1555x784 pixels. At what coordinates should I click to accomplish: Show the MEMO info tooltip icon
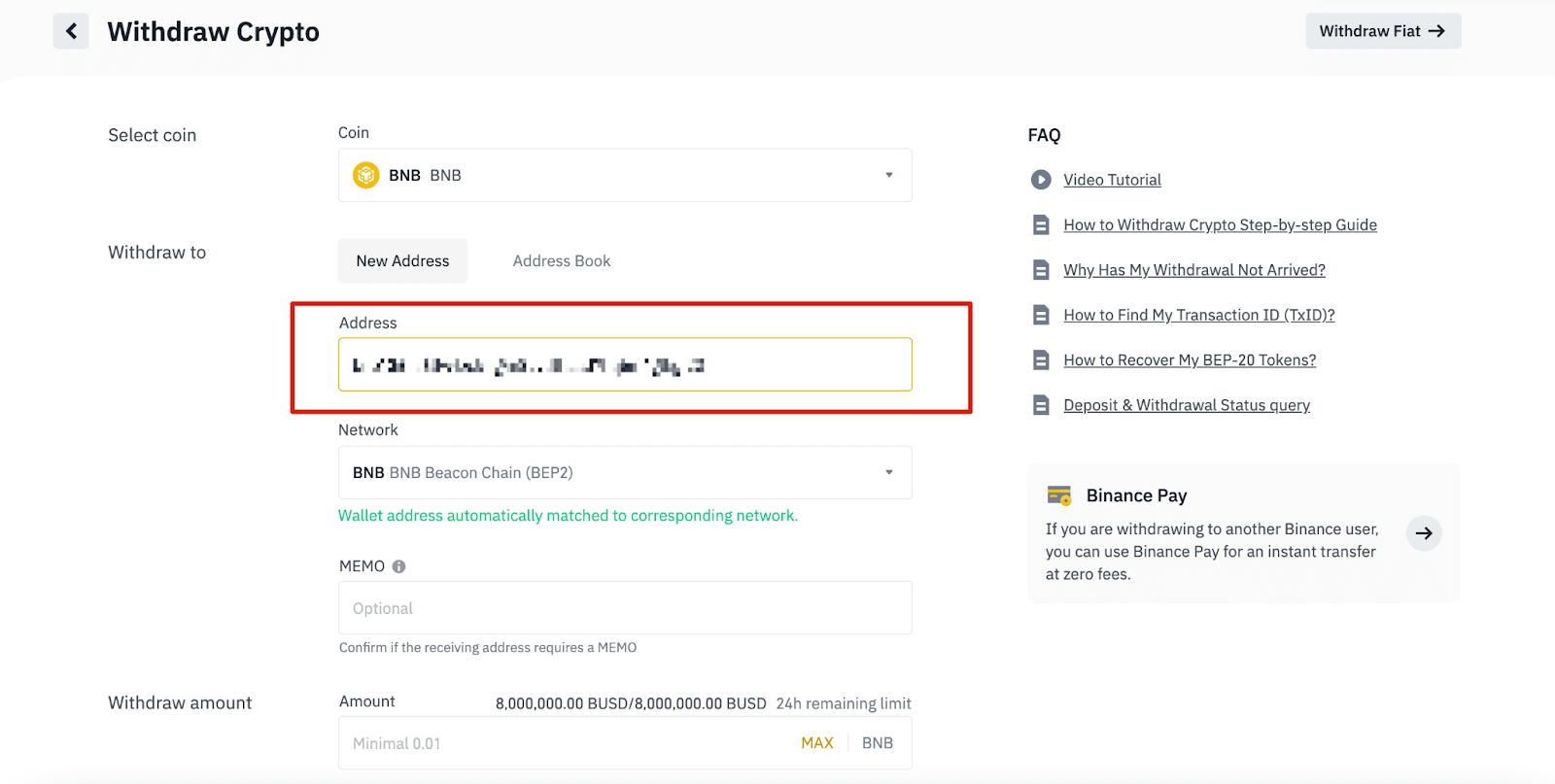click(398, 566)
